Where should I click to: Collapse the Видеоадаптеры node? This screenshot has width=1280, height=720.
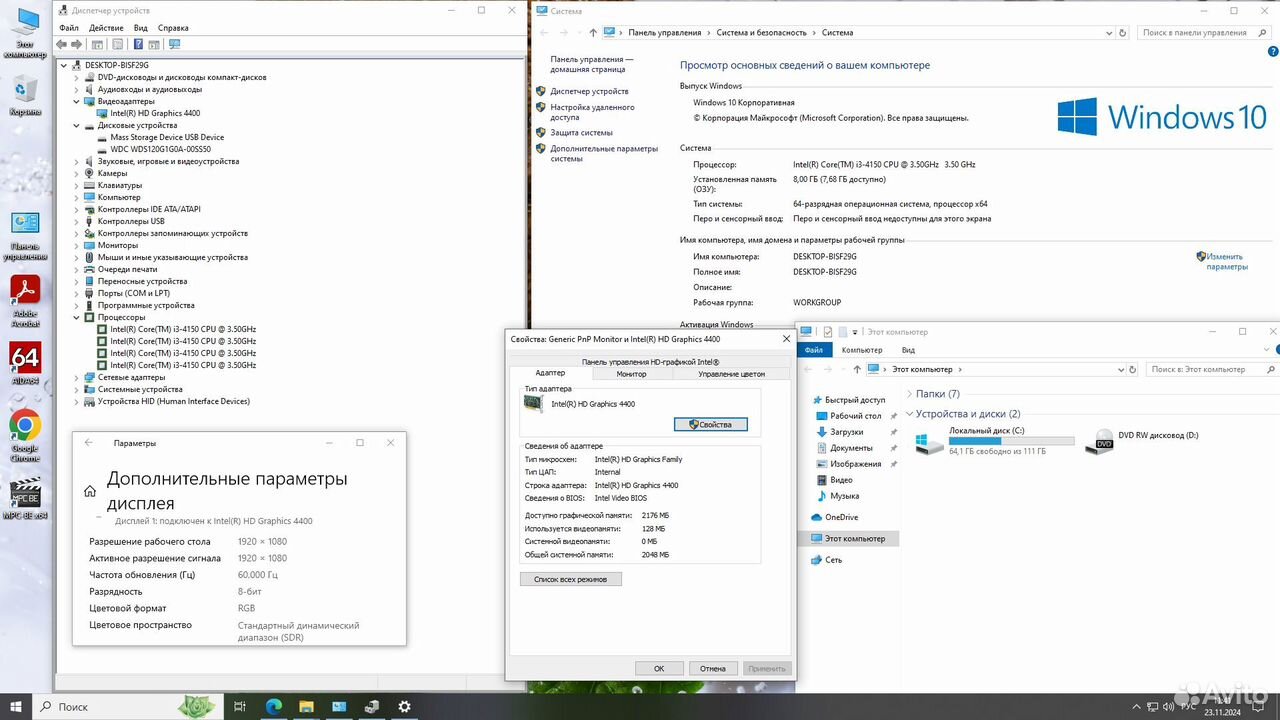[77, 101]
